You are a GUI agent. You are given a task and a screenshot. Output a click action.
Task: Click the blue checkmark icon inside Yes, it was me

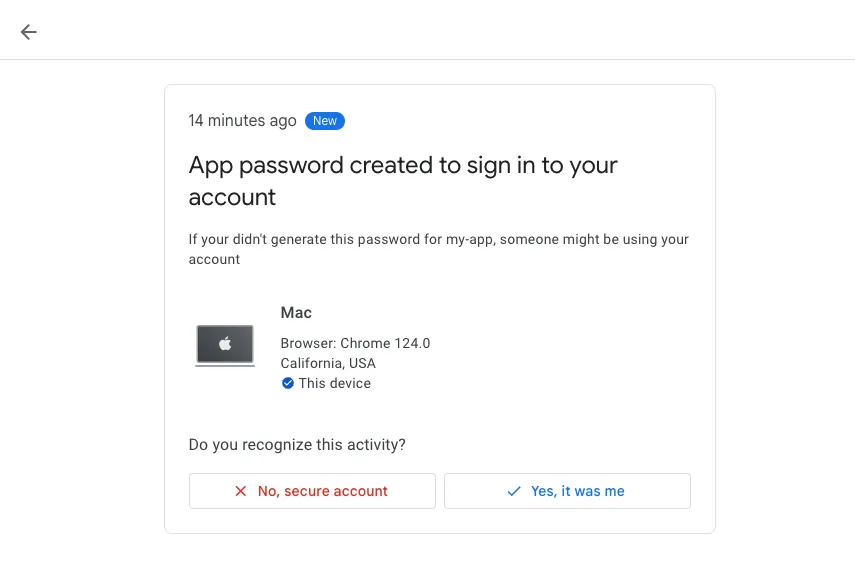click(513, 491)
